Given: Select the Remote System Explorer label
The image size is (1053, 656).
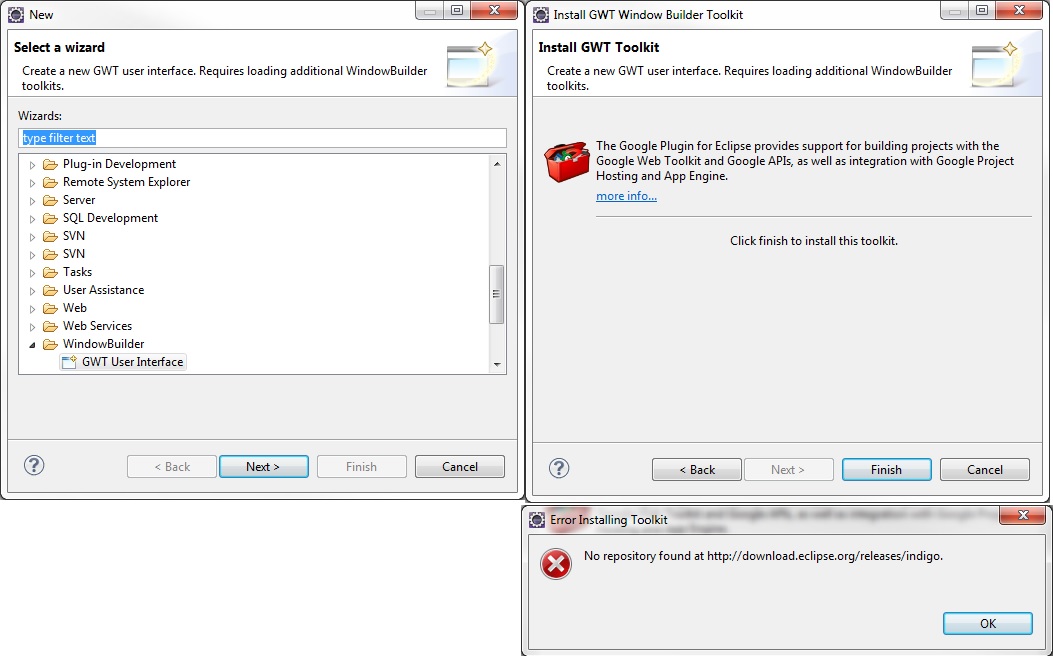Looking at the screenshot, I should click(x=126, y=182).
